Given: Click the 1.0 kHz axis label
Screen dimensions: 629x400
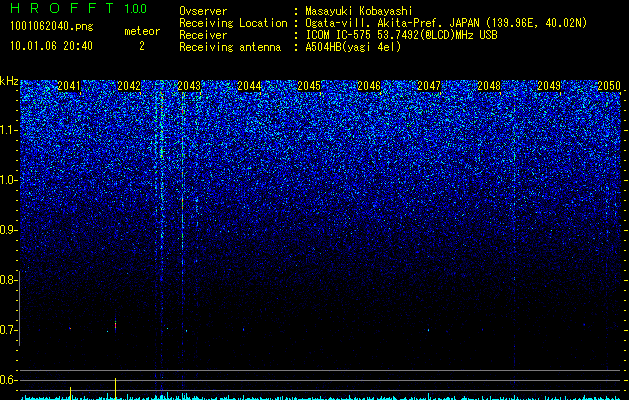Looking at the screenshot, I should 8,180.
